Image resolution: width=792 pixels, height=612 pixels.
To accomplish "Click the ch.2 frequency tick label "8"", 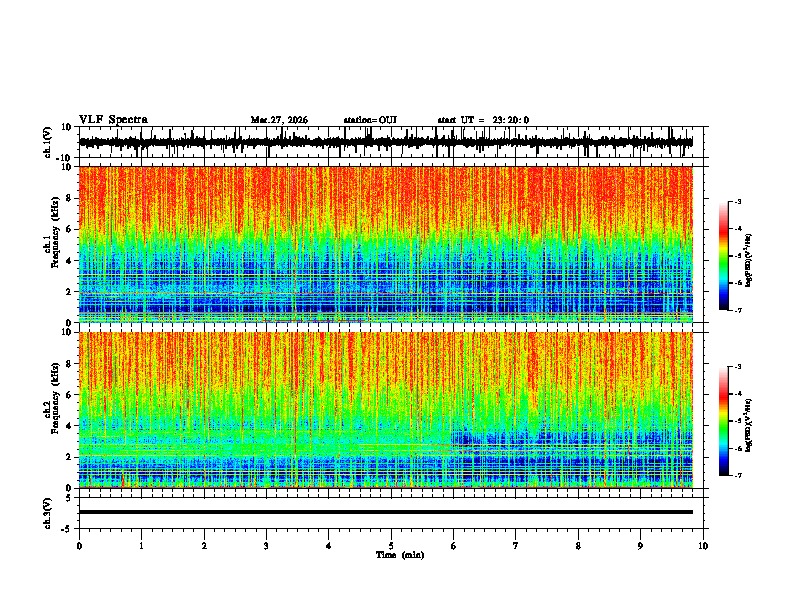I will click(69, 364).
